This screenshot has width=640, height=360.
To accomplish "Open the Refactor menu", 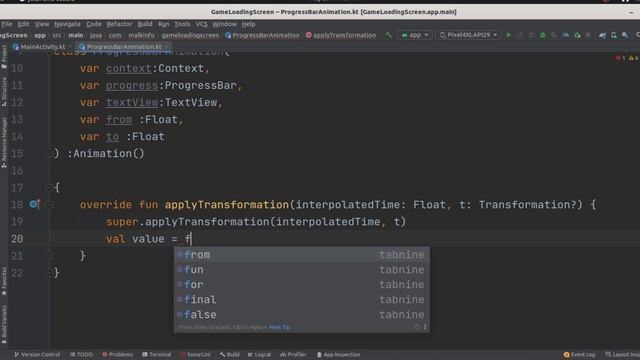I will [x=119, y=24].
